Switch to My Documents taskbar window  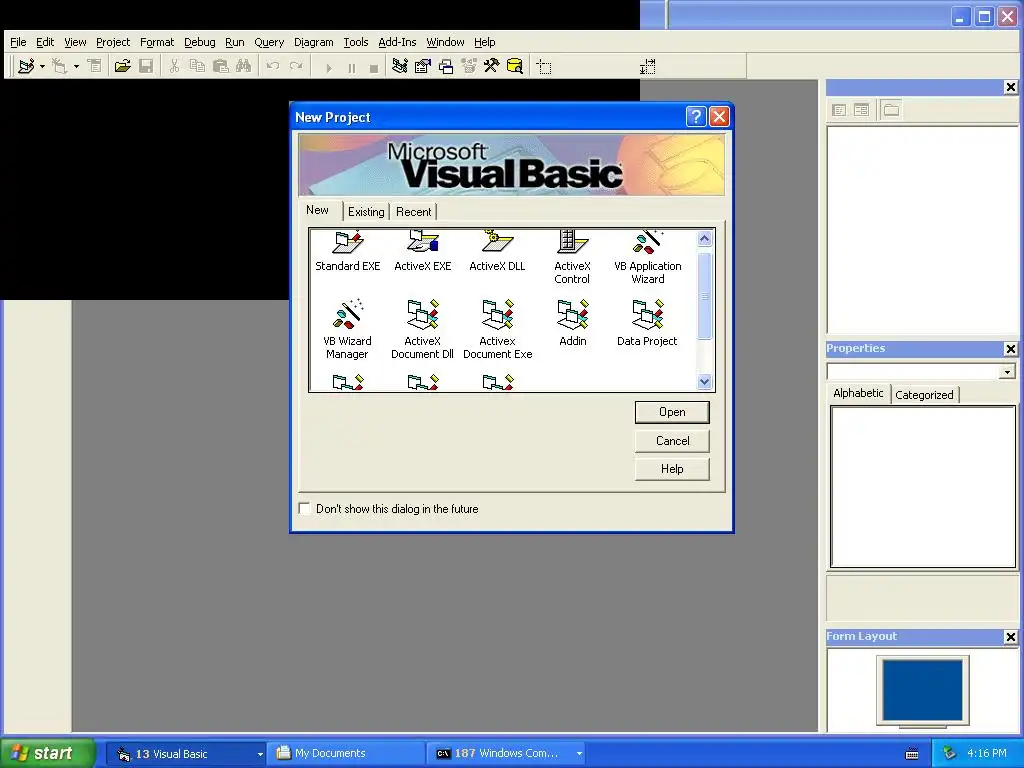point(347,754)
